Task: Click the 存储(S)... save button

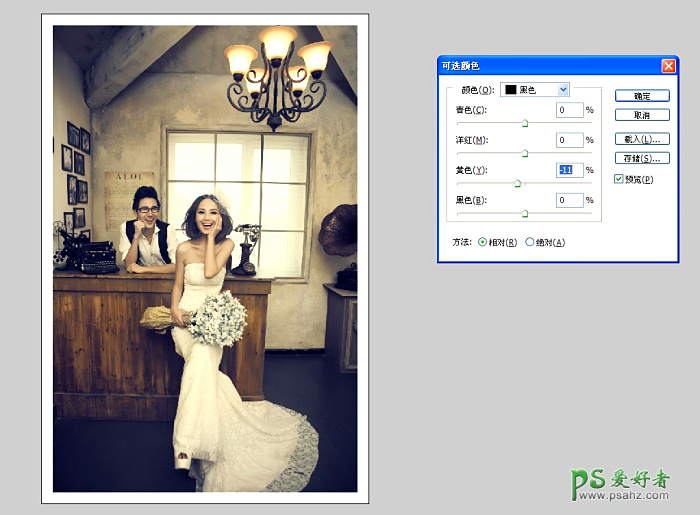Action: click(641, 158)
